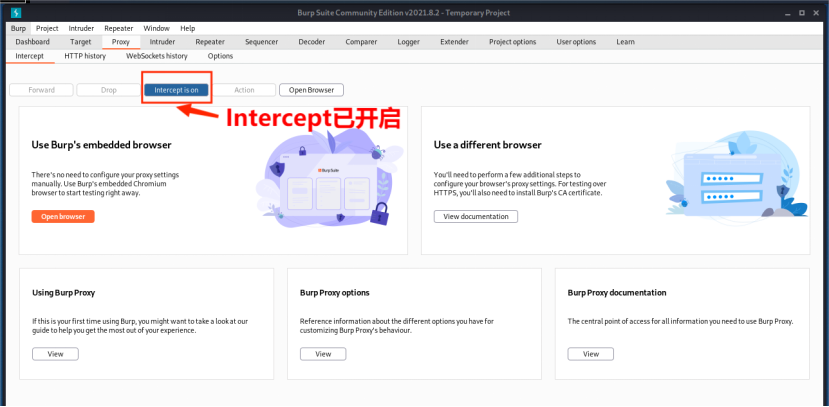Open the Intruder menu
This screenshot has height=407, width=829.
81,29
